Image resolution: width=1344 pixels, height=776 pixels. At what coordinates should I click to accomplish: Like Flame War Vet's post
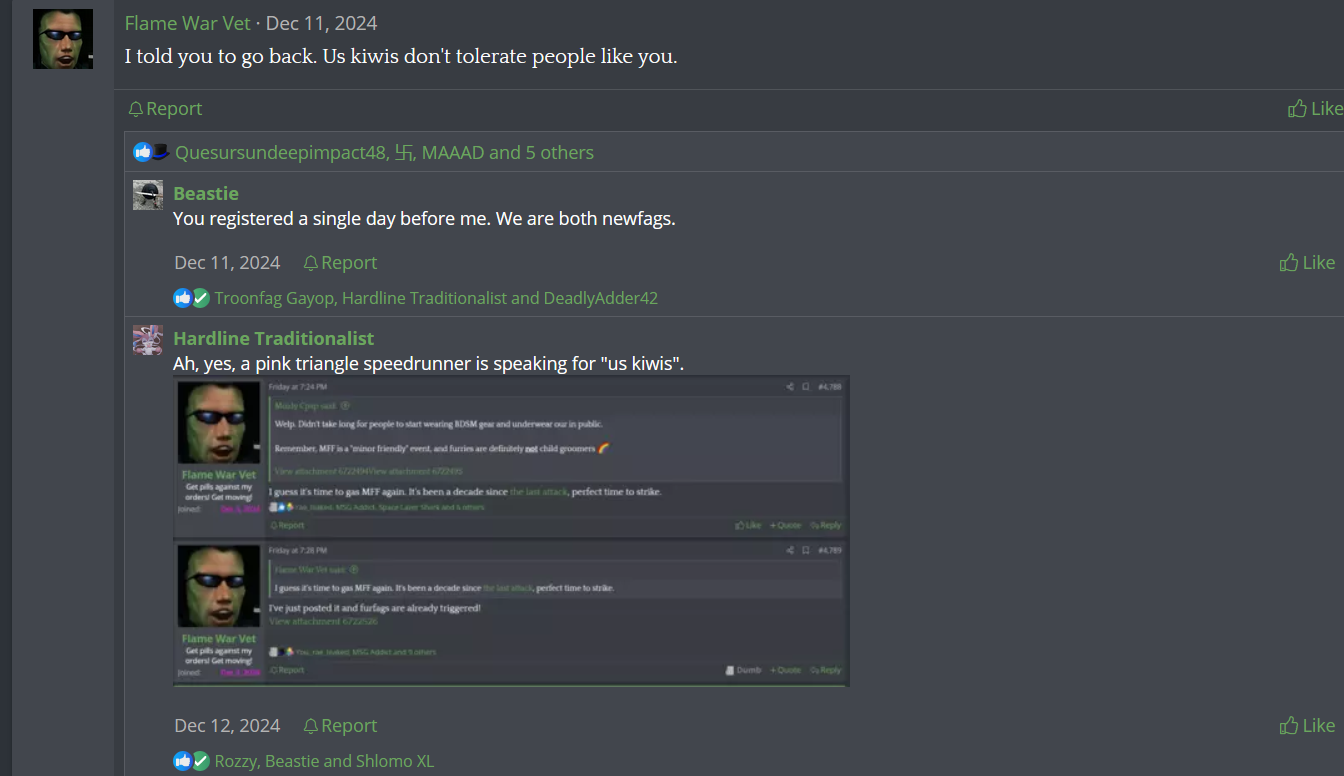[x=1315, y=109]
